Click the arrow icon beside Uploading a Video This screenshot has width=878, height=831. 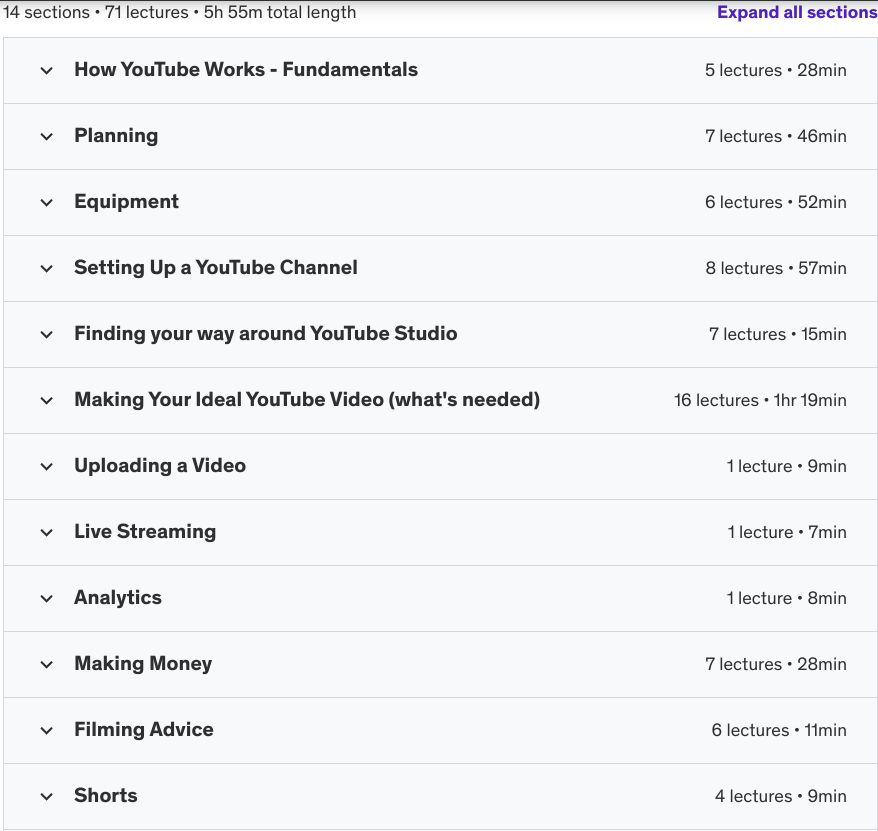[46, 467]
